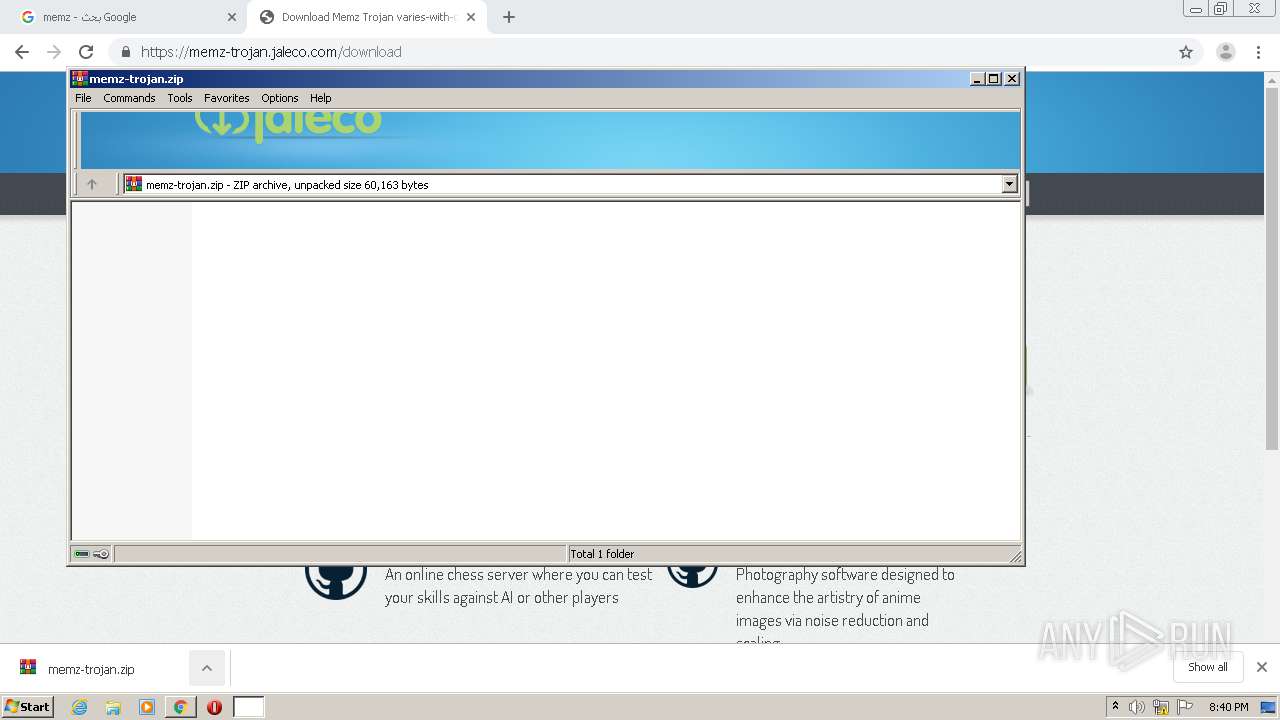Click the Show desktop button
The image size is (1280, 720).
tap(1268, 707)
